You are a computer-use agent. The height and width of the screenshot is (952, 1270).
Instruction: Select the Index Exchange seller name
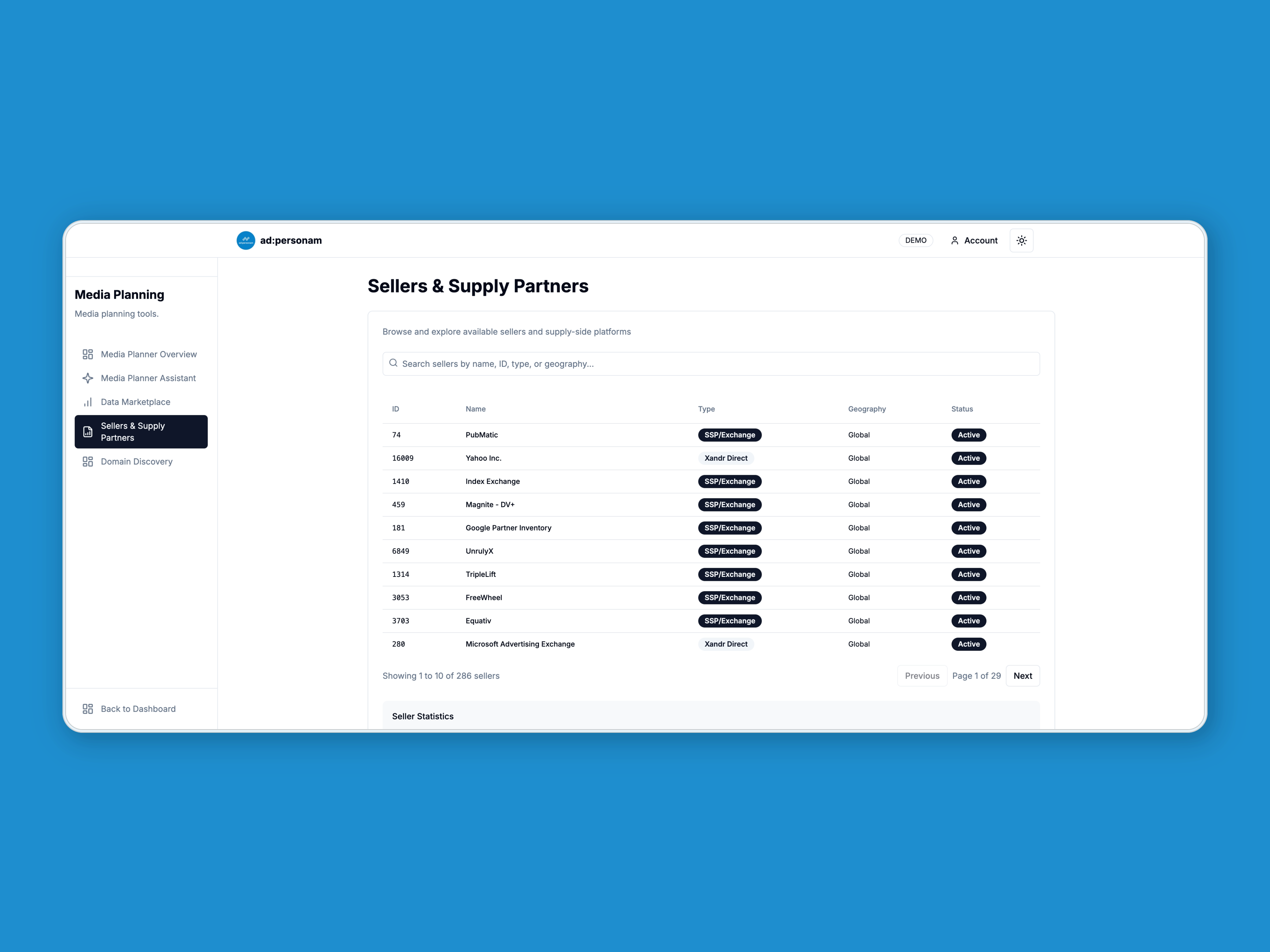click(492, 482)
